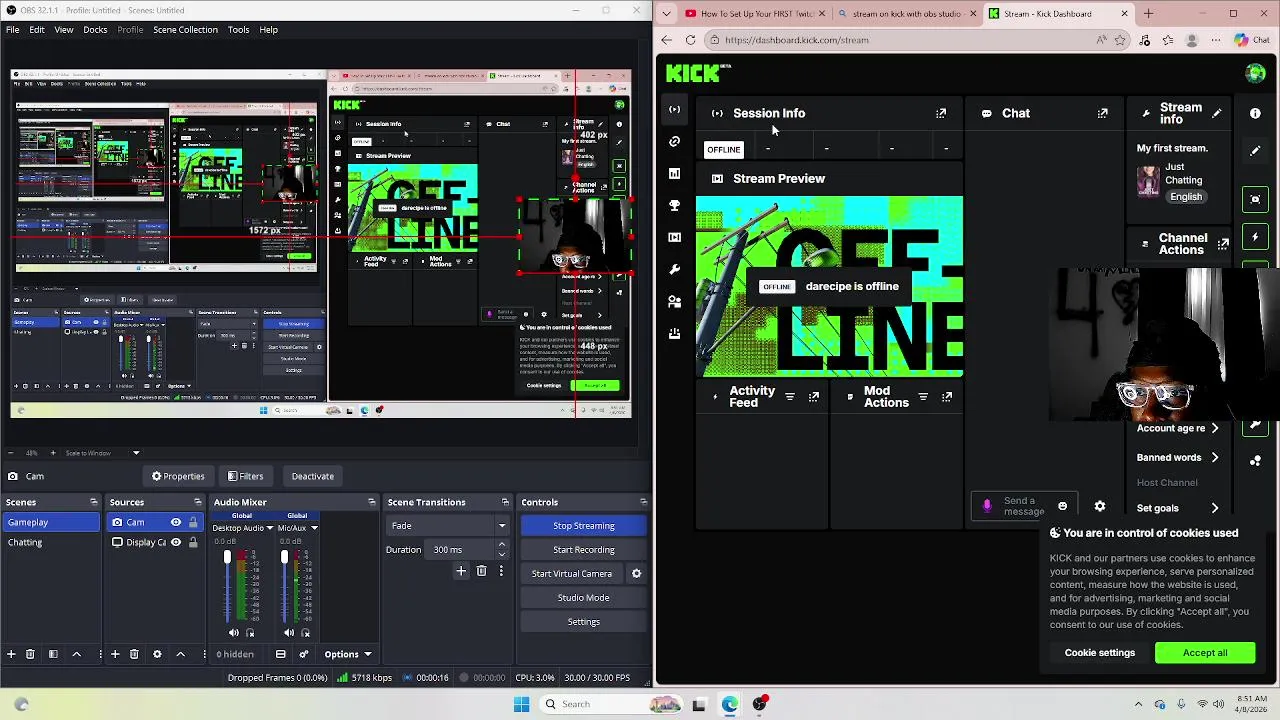Image resolution: width=1280 pixels, height=720 pixels.
Task: Open Kick sidebar trophy achievements icon
Action: click(x=674, y=205)
